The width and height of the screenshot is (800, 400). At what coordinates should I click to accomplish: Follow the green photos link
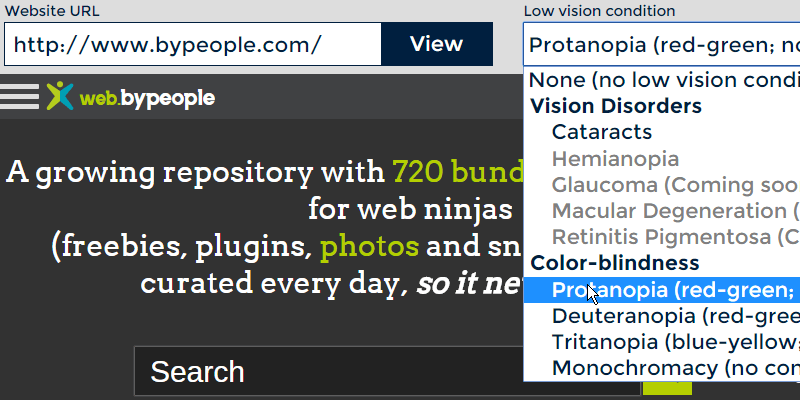372,246
